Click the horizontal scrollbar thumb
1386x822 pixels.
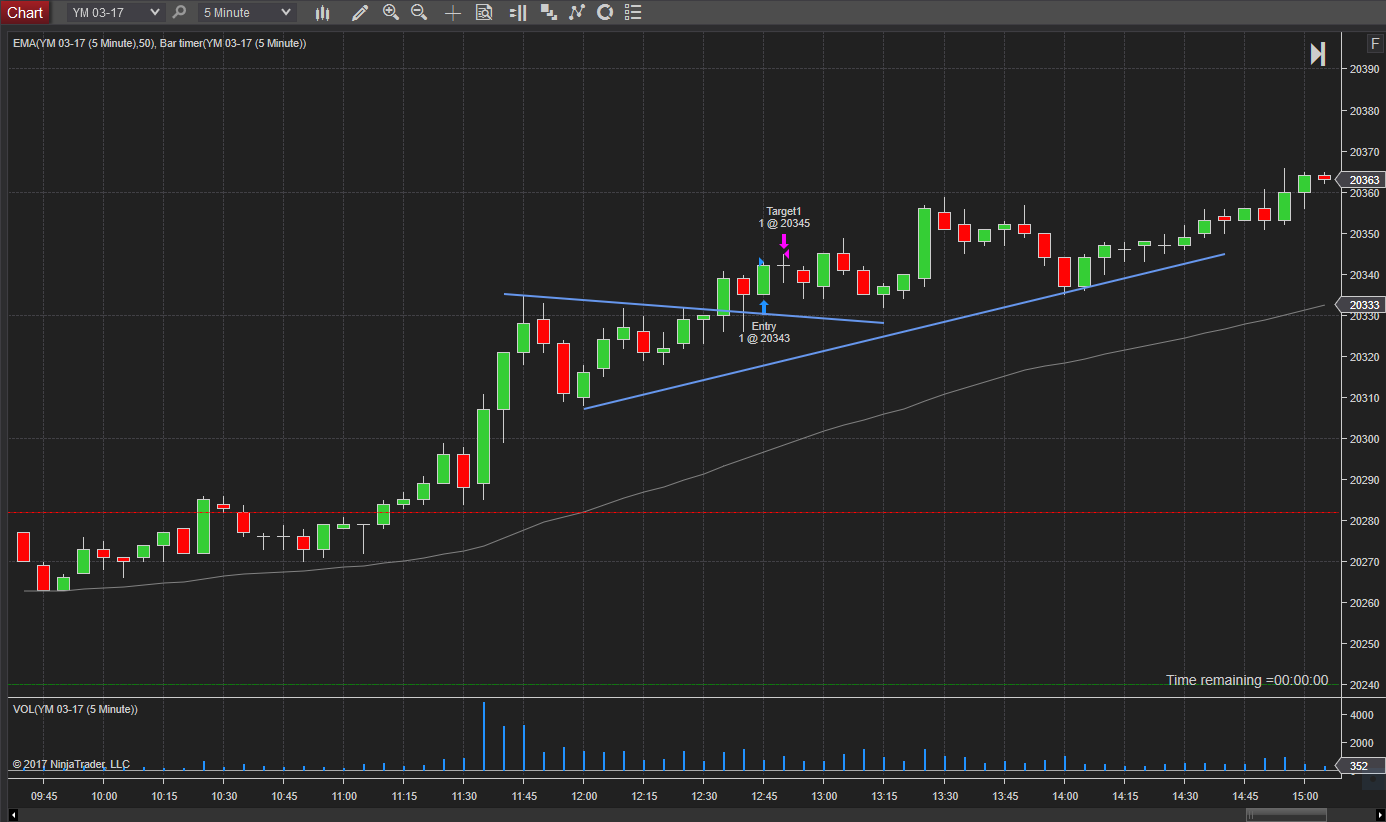point(1284,814)
